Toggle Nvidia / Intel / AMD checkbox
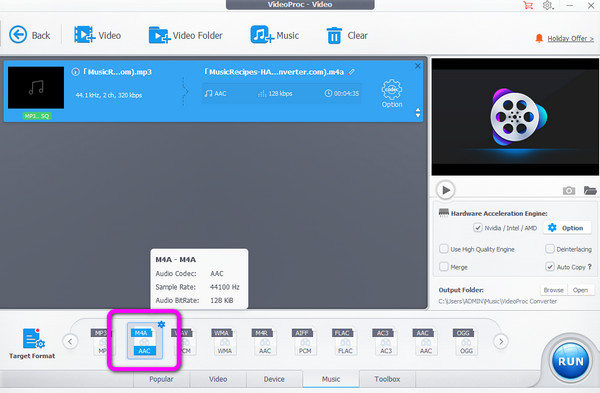This screenshot has height=393, width=600. pos(478,228)
